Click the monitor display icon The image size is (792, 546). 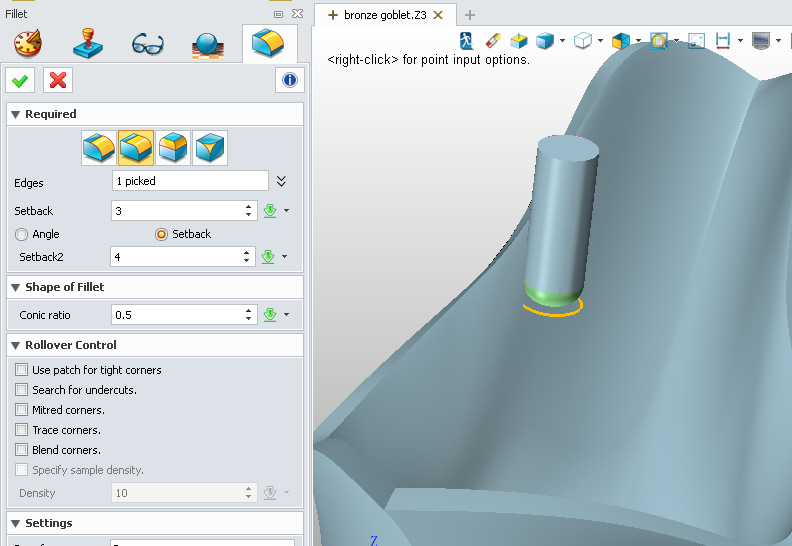tap(761, 40)
